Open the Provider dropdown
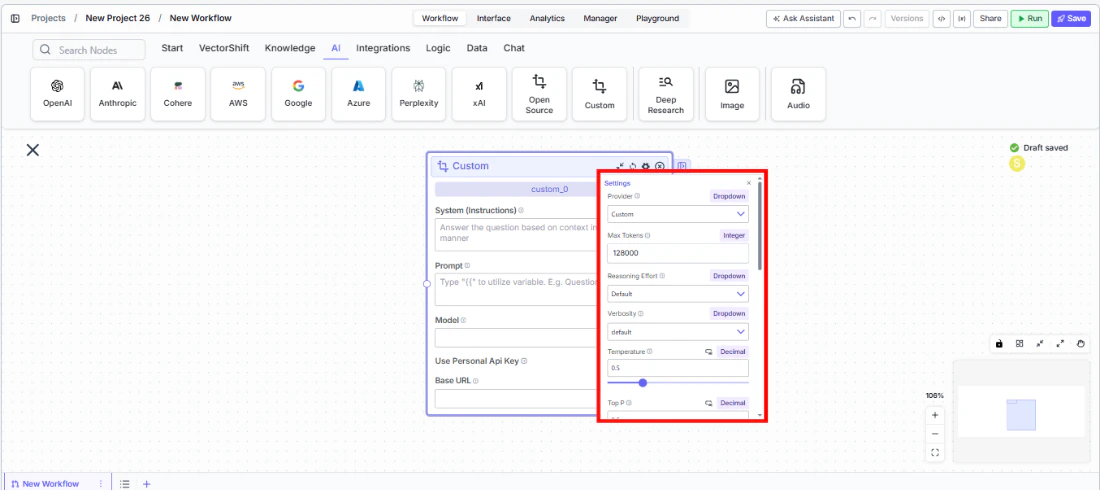Screen dimensions: 1100x490 678,214
